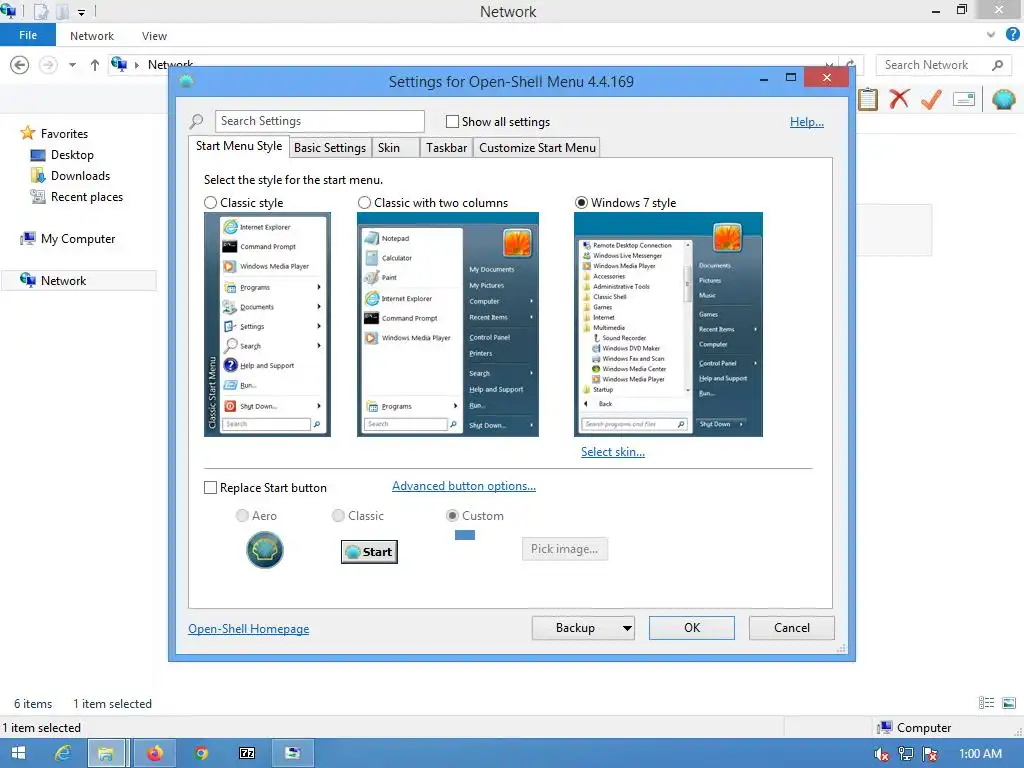Launch Internet Explorer from the taskbar
The image size is (1024, 768).
click(x=63, y=753)
